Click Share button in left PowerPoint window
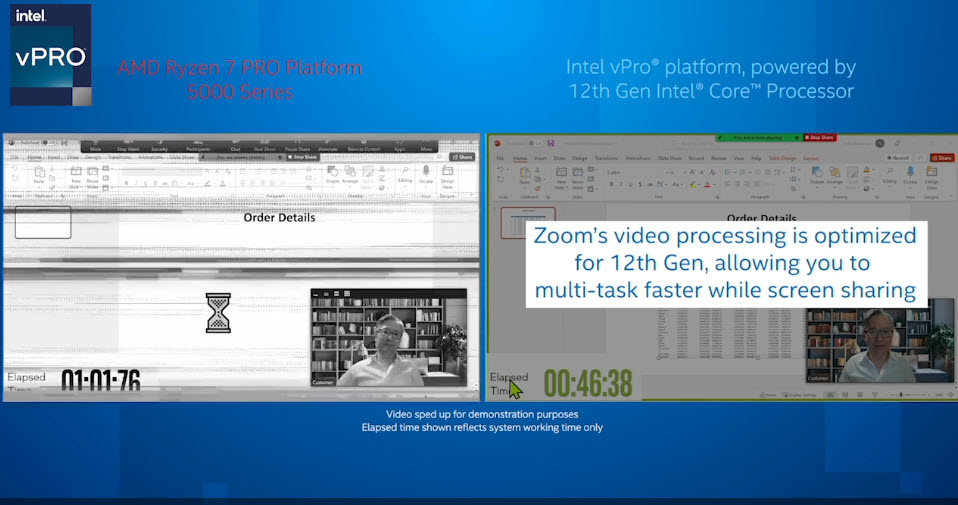Viewport: 958px width, 505px height. pyautogui.click(x=462, y=157)
